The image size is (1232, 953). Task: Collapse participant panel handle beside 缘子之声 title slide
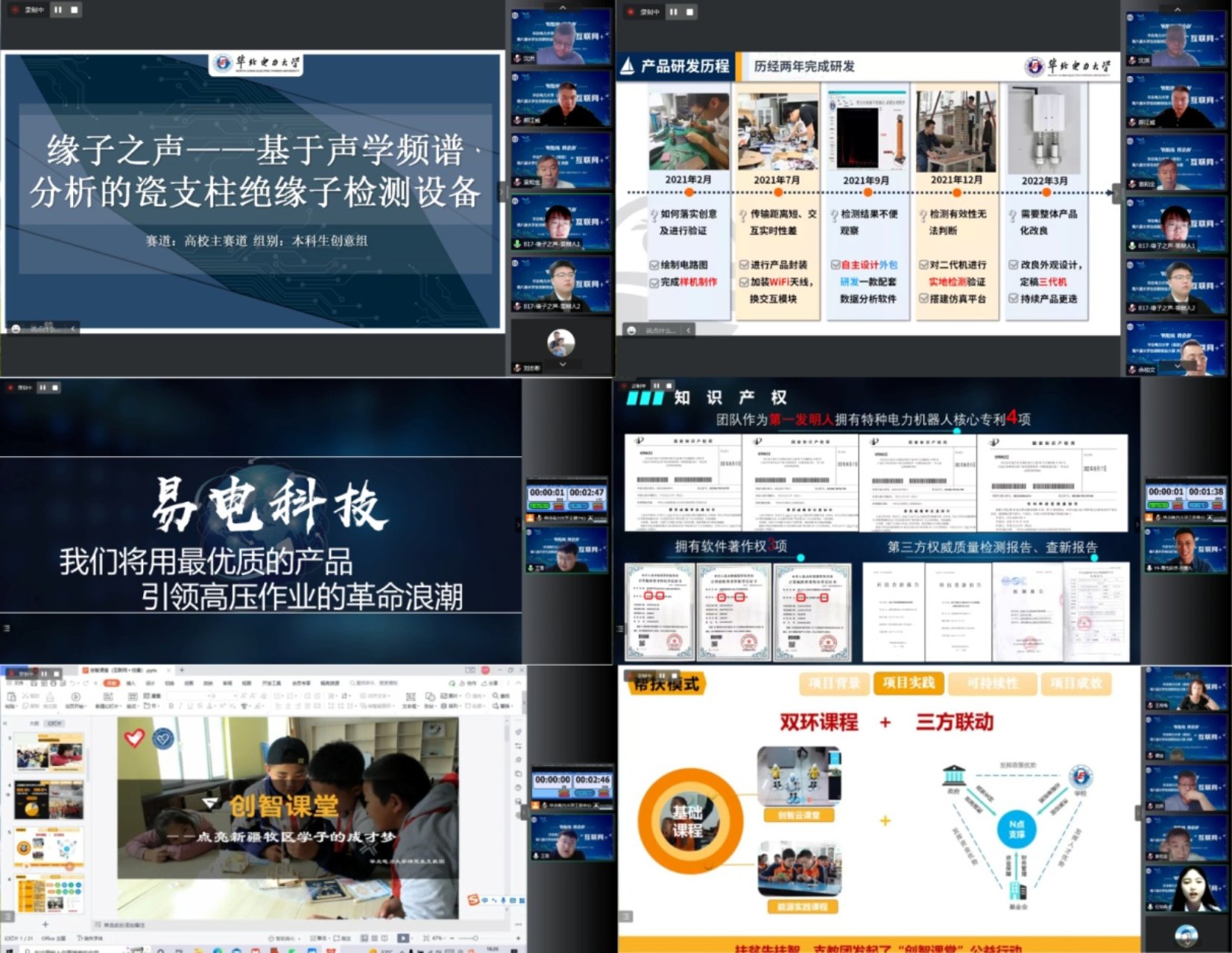[502, 191]
